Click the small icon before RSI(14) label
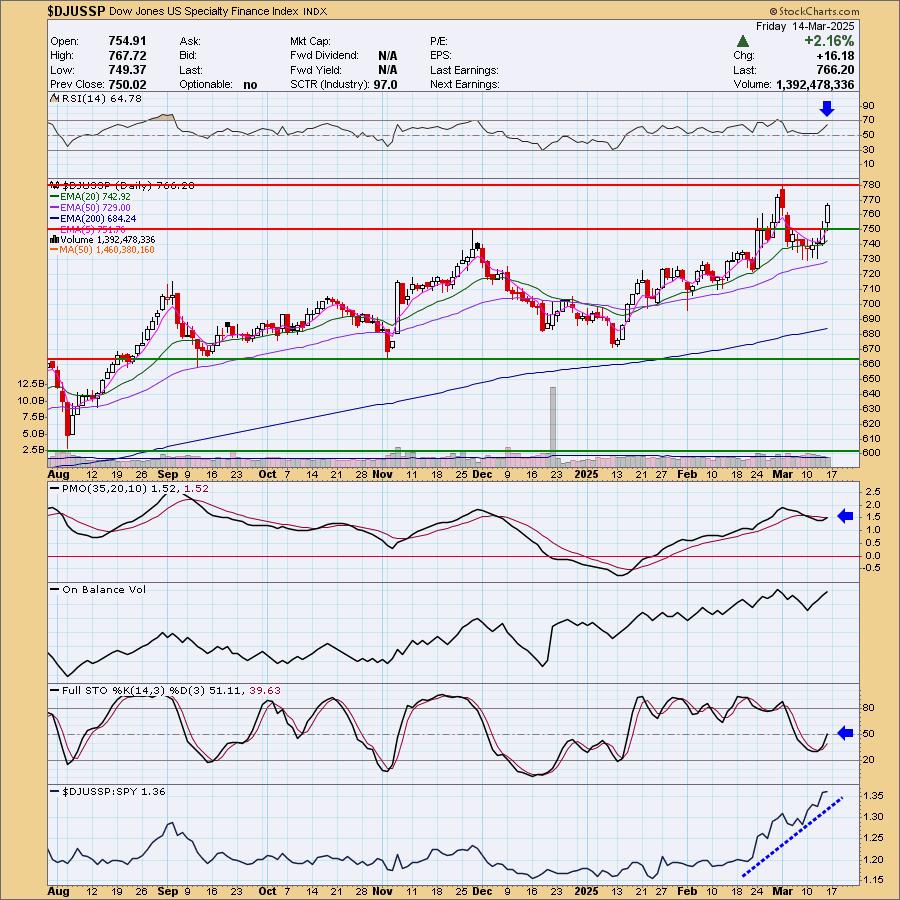 pyautogui.click(x=55, y=98)
